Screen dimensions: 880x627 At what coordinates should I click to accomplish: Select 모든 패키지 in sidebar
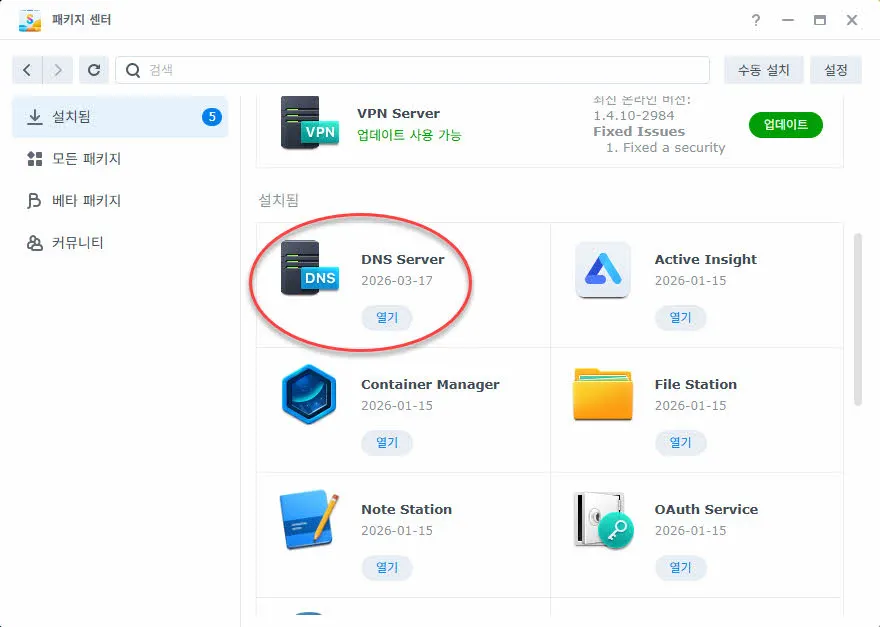coord(120,159)
